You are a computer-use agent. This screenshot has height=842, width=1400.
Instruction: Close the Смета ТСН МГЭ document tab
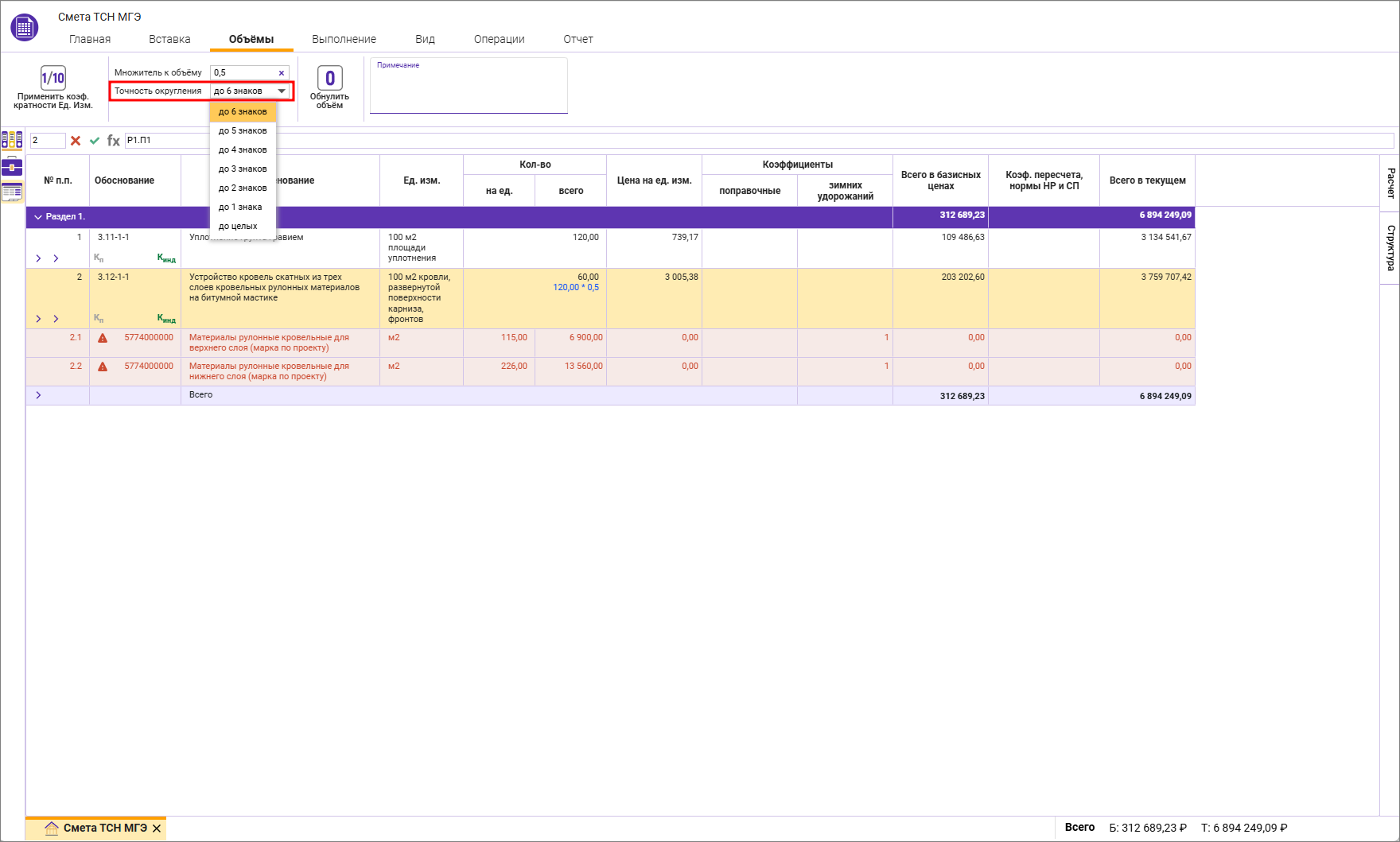157,828
